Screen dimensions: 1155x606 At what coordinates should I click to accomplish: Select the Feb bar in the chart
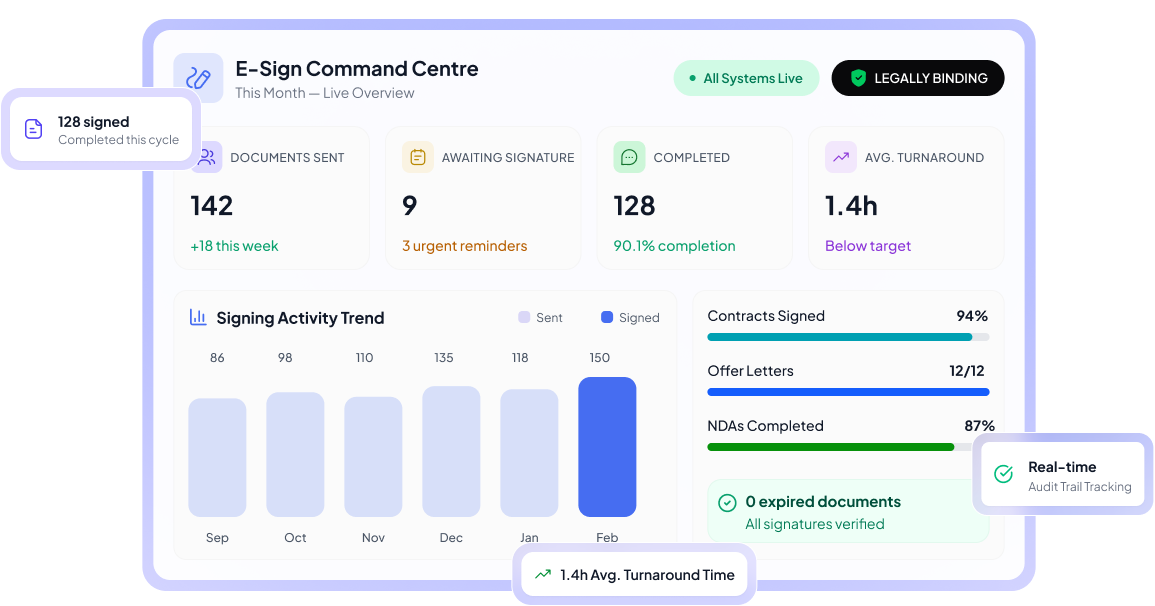tap(607, 447)
